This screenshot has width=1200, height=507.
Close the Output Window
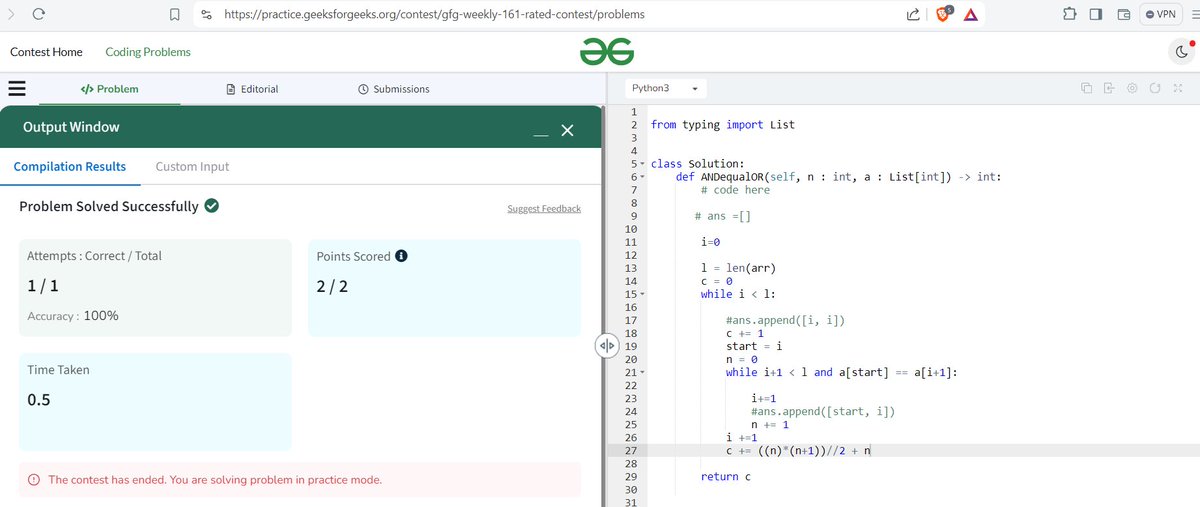pos(567,131)
